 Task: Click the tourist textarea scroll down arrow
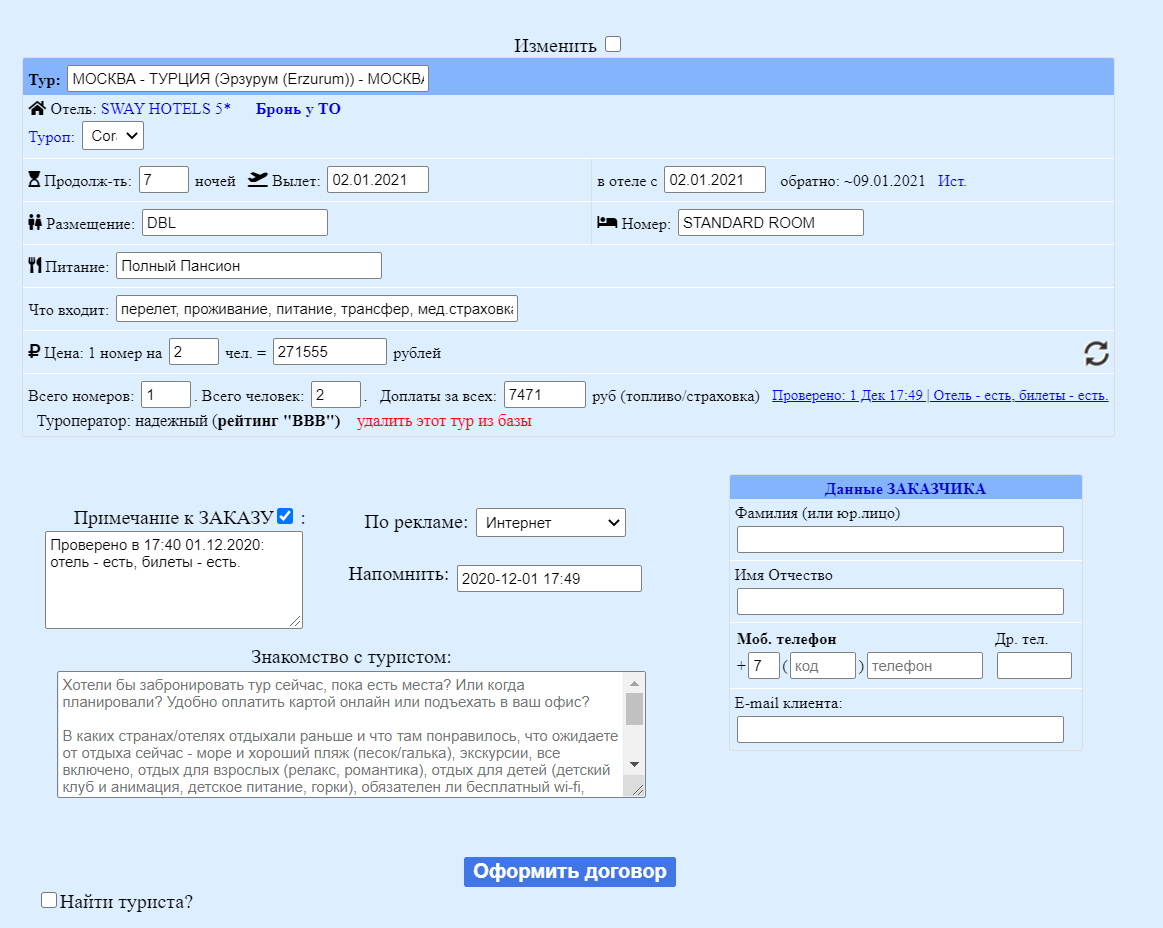pos(634,765)
